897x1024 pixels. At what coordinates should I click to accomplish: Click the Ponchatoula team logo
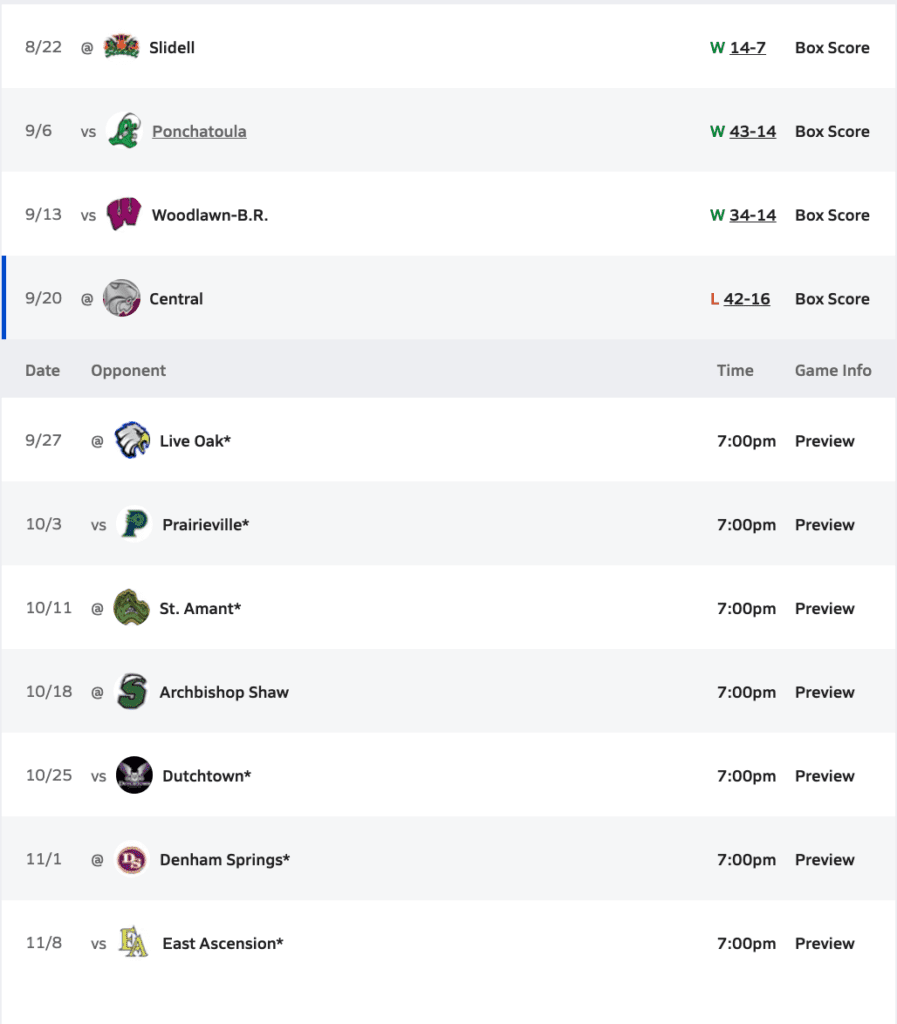[x=124, y=131]
